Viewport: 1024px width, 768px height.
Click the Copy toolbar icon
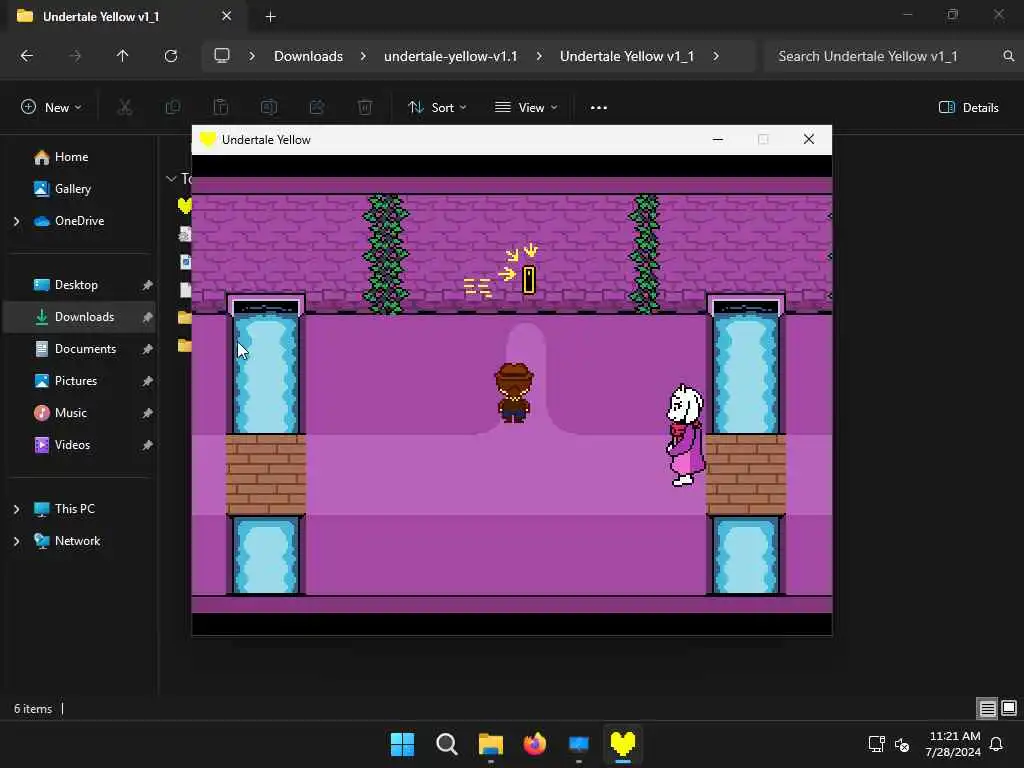coord(172,108)
